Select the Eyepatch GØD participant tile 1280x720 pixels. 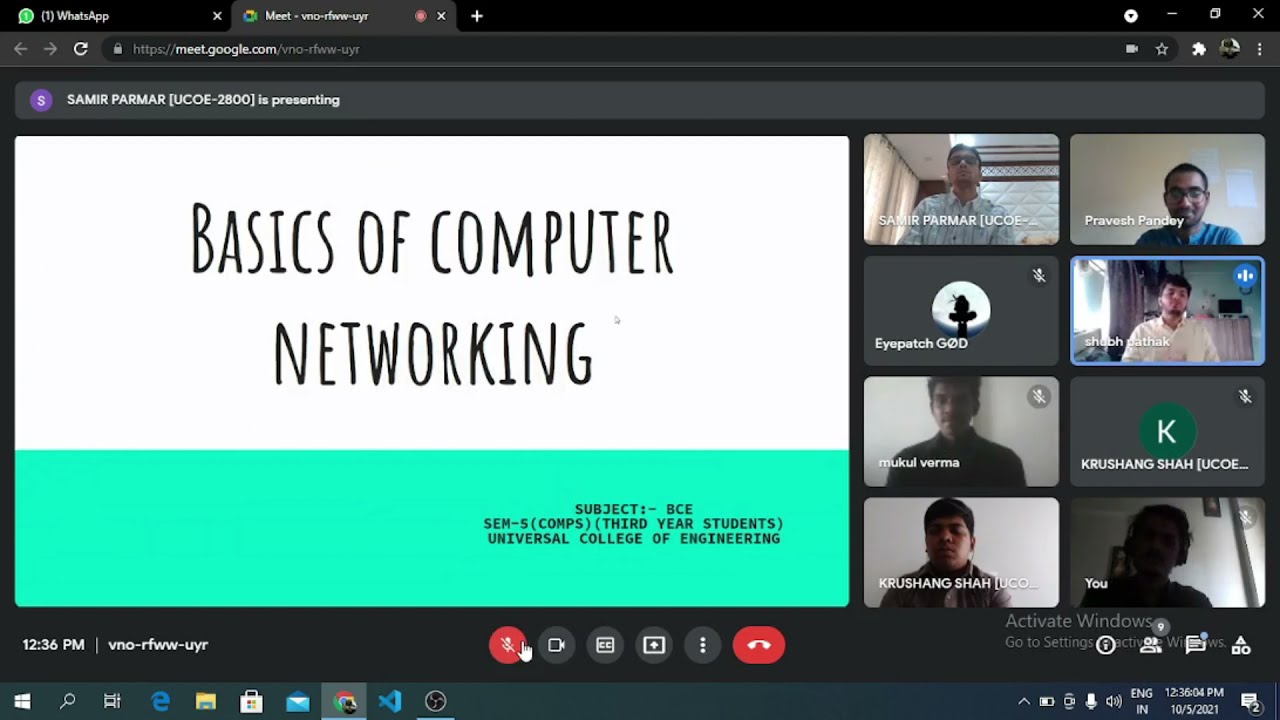coord(961,311)
